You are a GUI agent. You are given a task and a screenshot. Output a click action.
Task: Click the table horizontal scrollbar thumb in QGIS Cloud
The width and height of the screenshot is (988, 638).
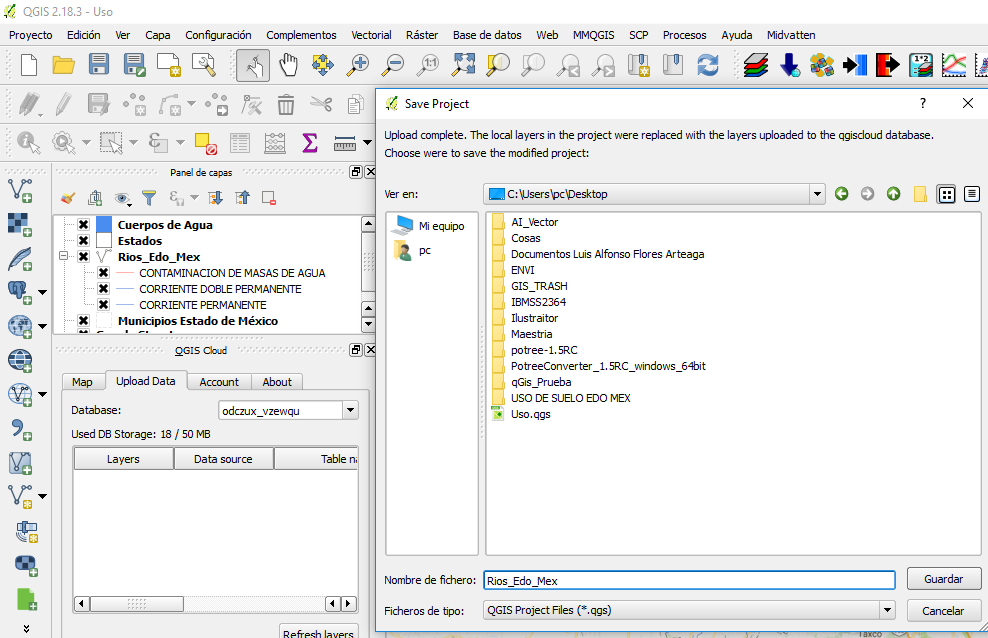tap(137, 604)
